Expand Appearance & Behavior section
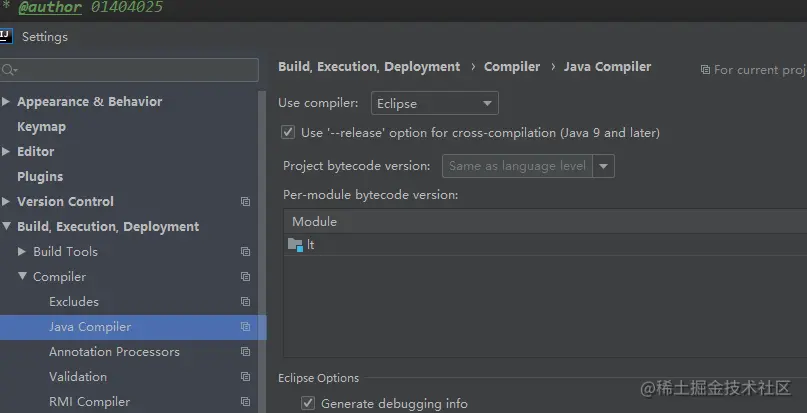The height and width of the screenshot is (413, 807). pos(6,101)
